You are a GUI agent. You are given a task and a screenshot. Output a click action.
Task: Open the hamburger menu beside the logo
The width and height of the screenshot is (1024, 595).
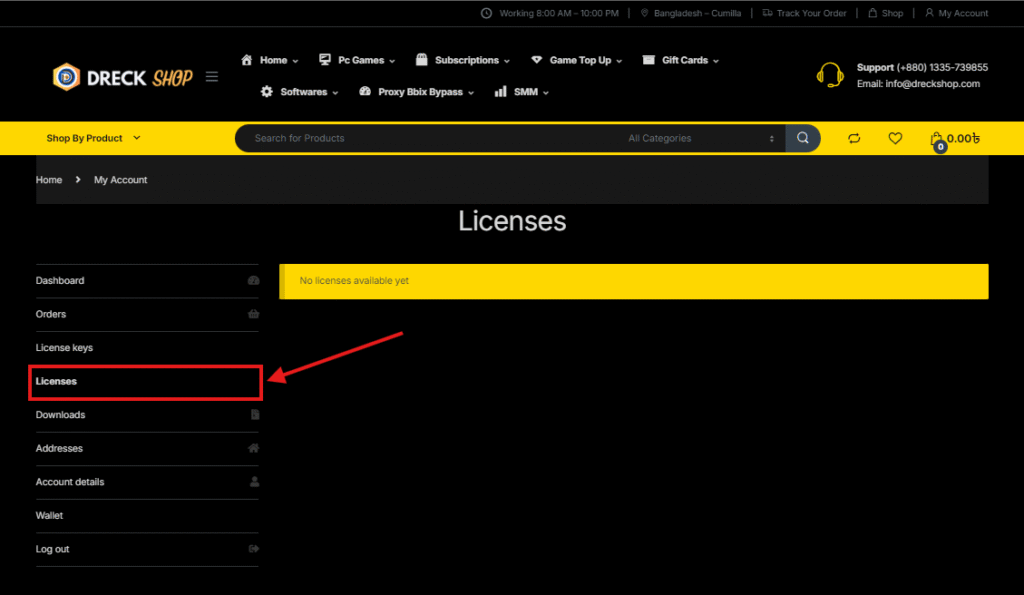tap(212, 77)
